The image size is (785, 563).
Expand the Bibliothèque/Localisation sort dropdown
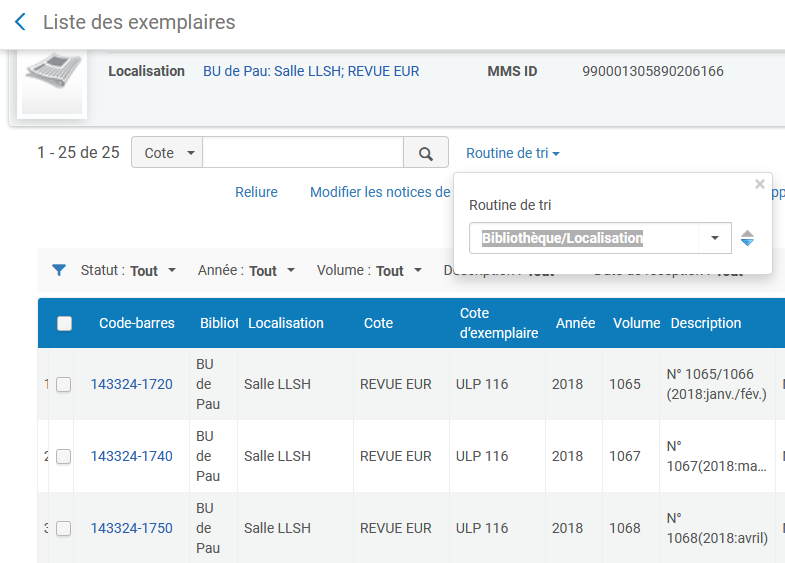(x=714, y=238)
